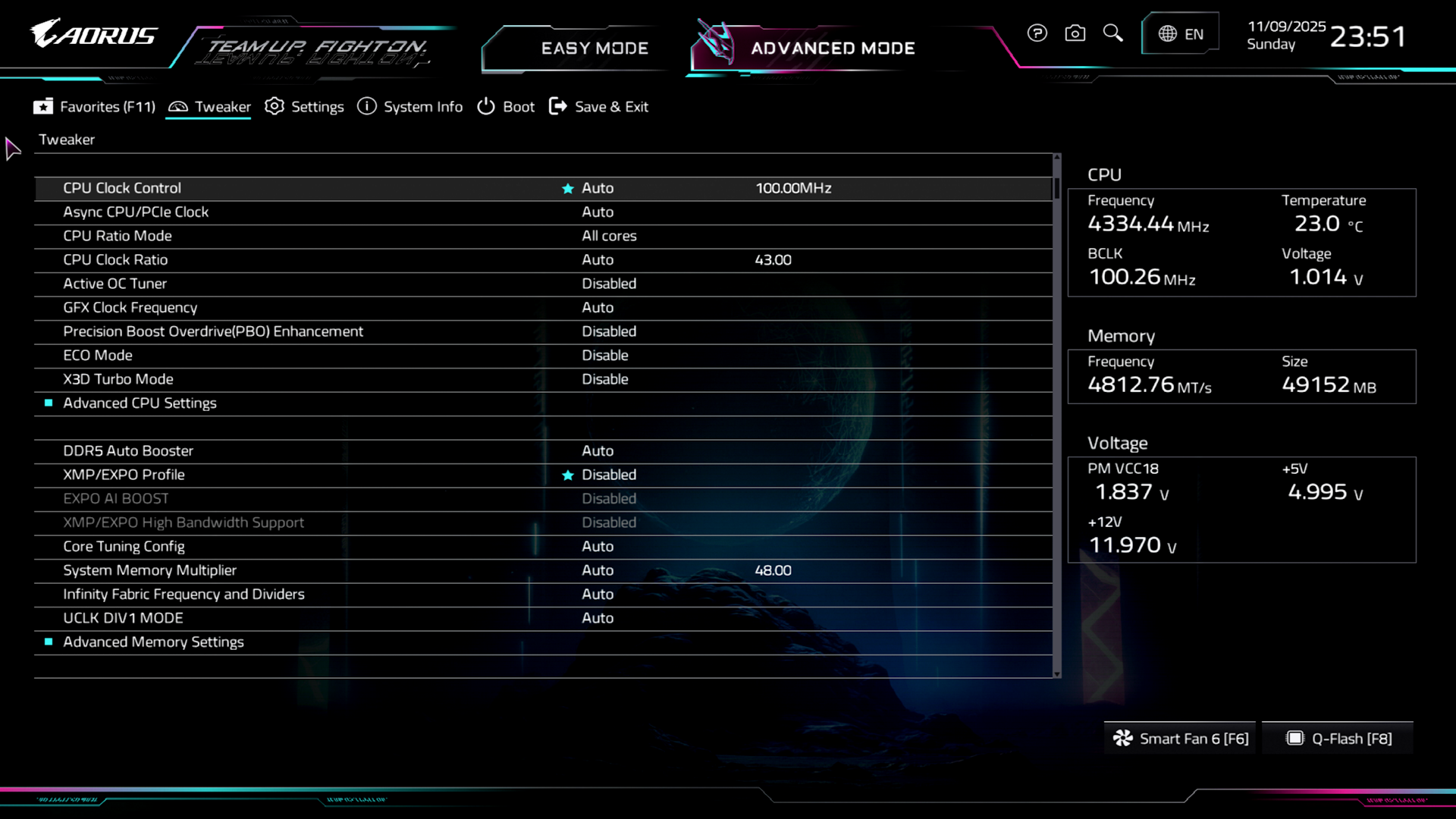Launch Q-Flash utility button
The width and height of the screenshot is (1456, 819).
pyautogui.click(x=1338, y=739)
